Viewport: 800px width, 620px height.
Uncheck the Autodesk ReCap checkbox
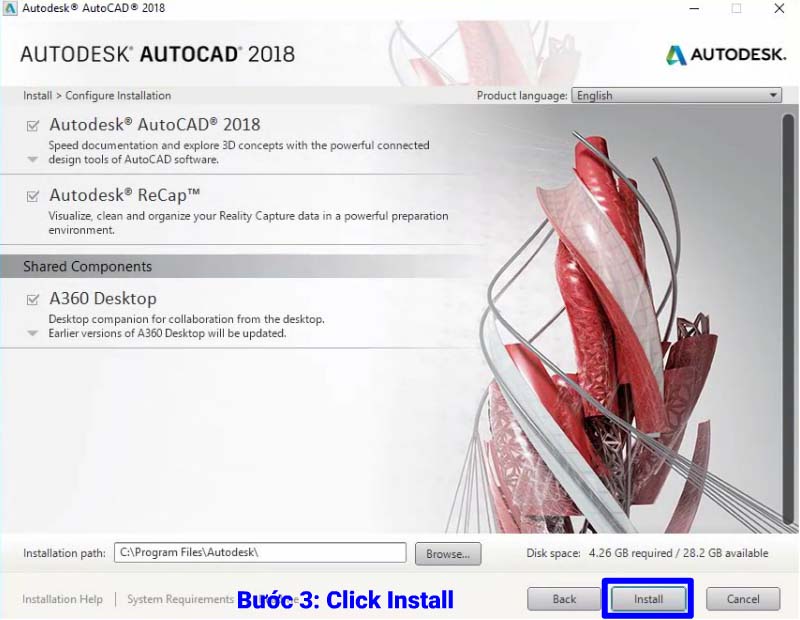coord(33,196)
